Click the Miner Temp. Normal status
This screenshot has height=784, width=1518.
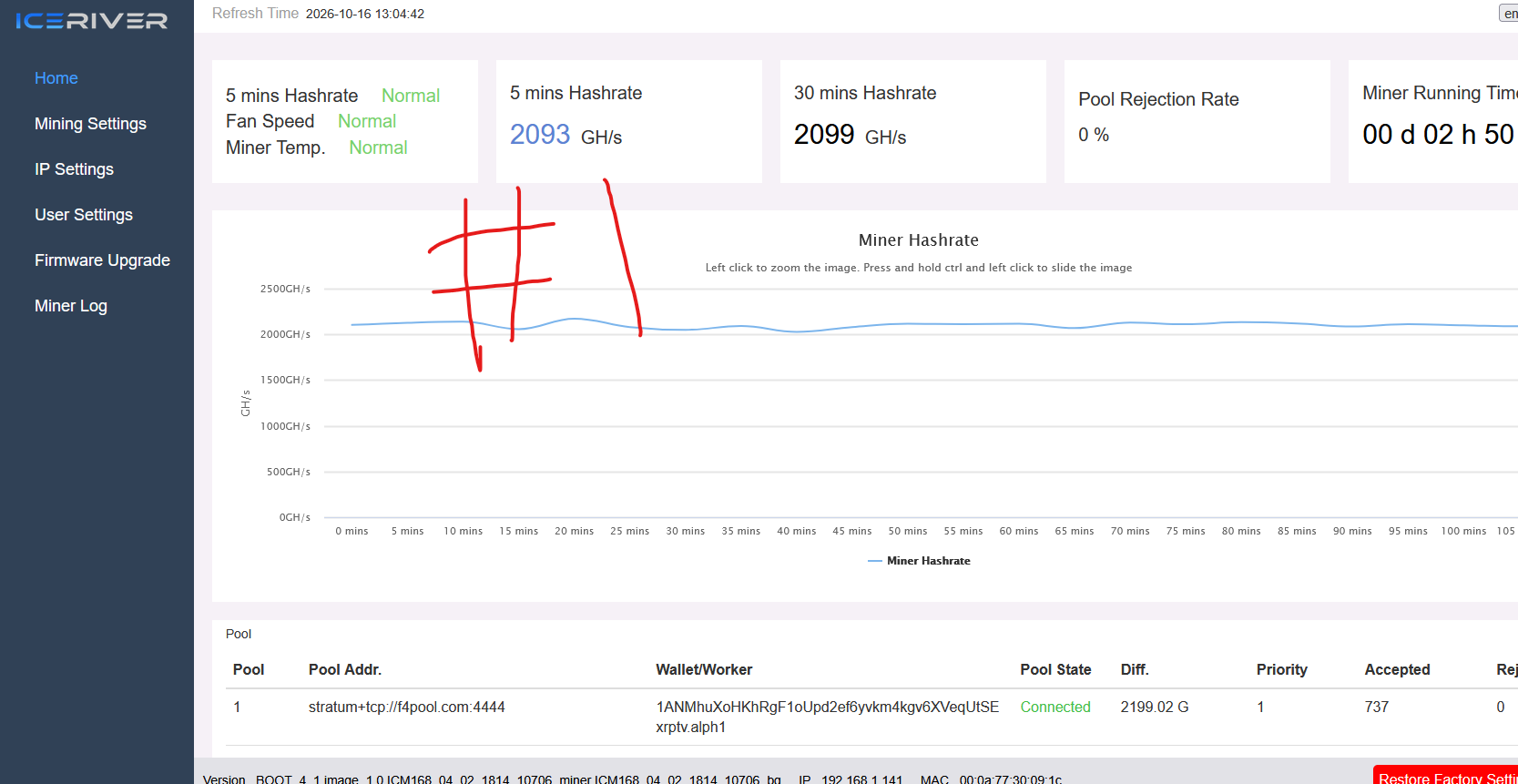[378, 148]
